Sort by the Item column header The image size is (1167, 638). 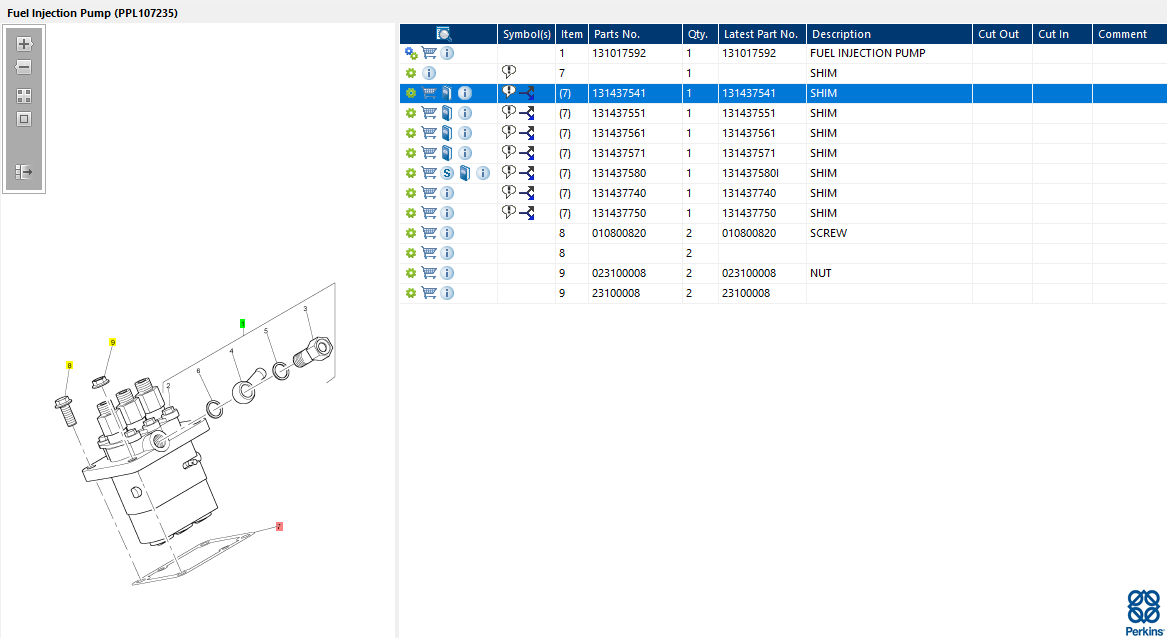572,34
